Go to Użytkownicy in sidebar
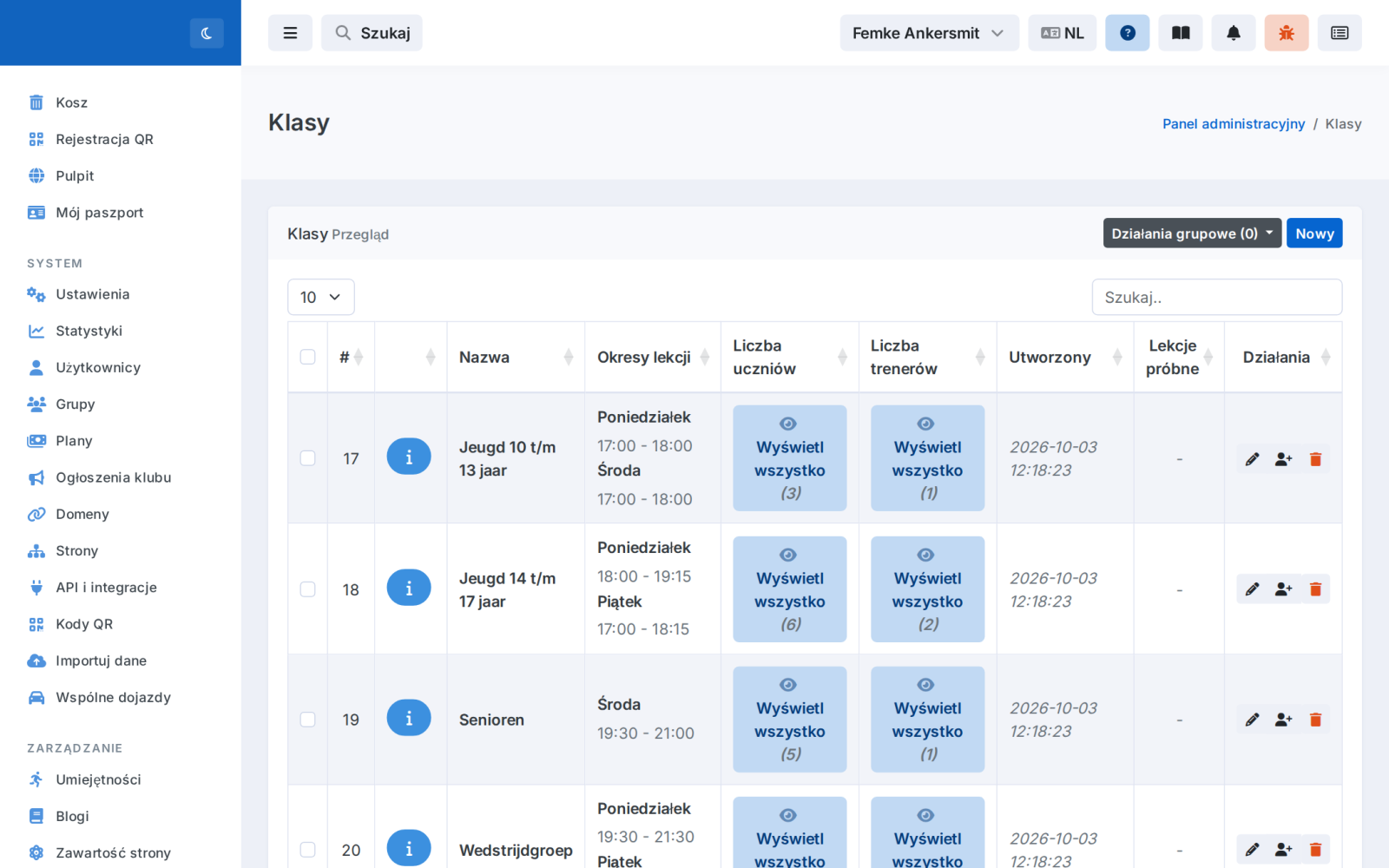Viewport: 1389px width, 868px height. coord(98,367)
